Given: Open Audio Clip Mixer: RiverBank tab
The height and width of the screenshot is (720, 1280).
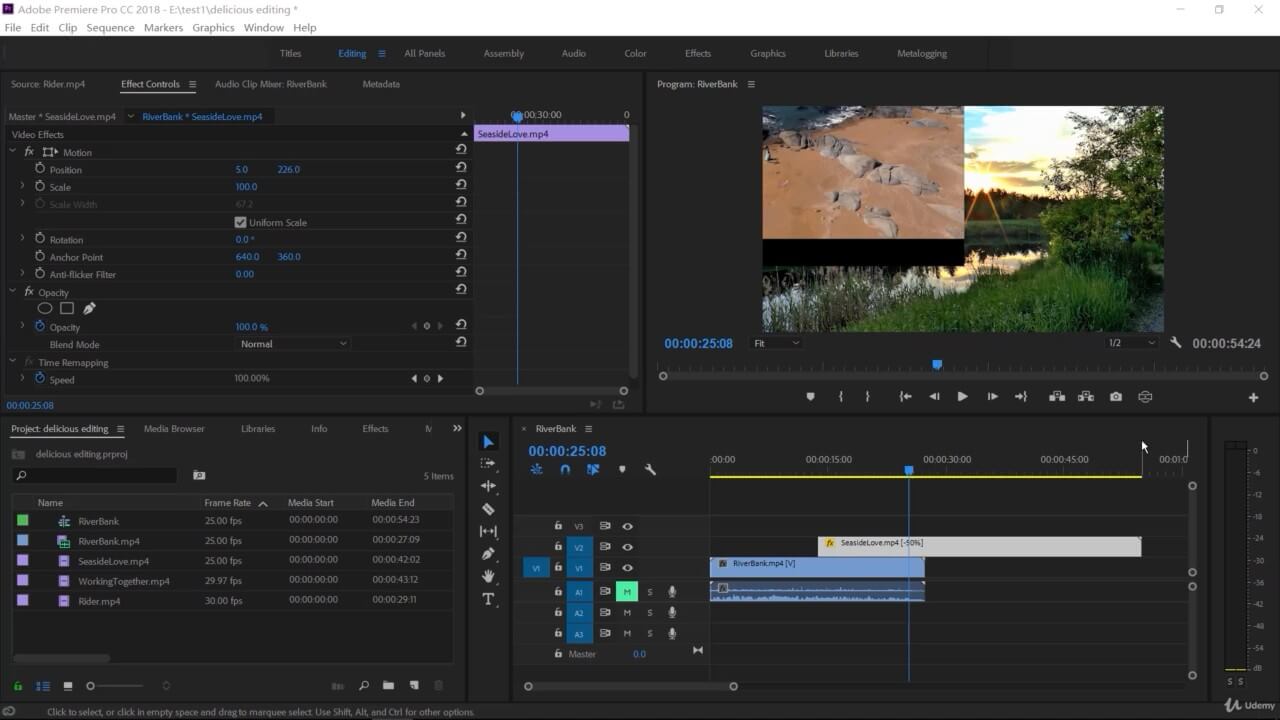Looking at the screenshot, I should click(270, 84).
